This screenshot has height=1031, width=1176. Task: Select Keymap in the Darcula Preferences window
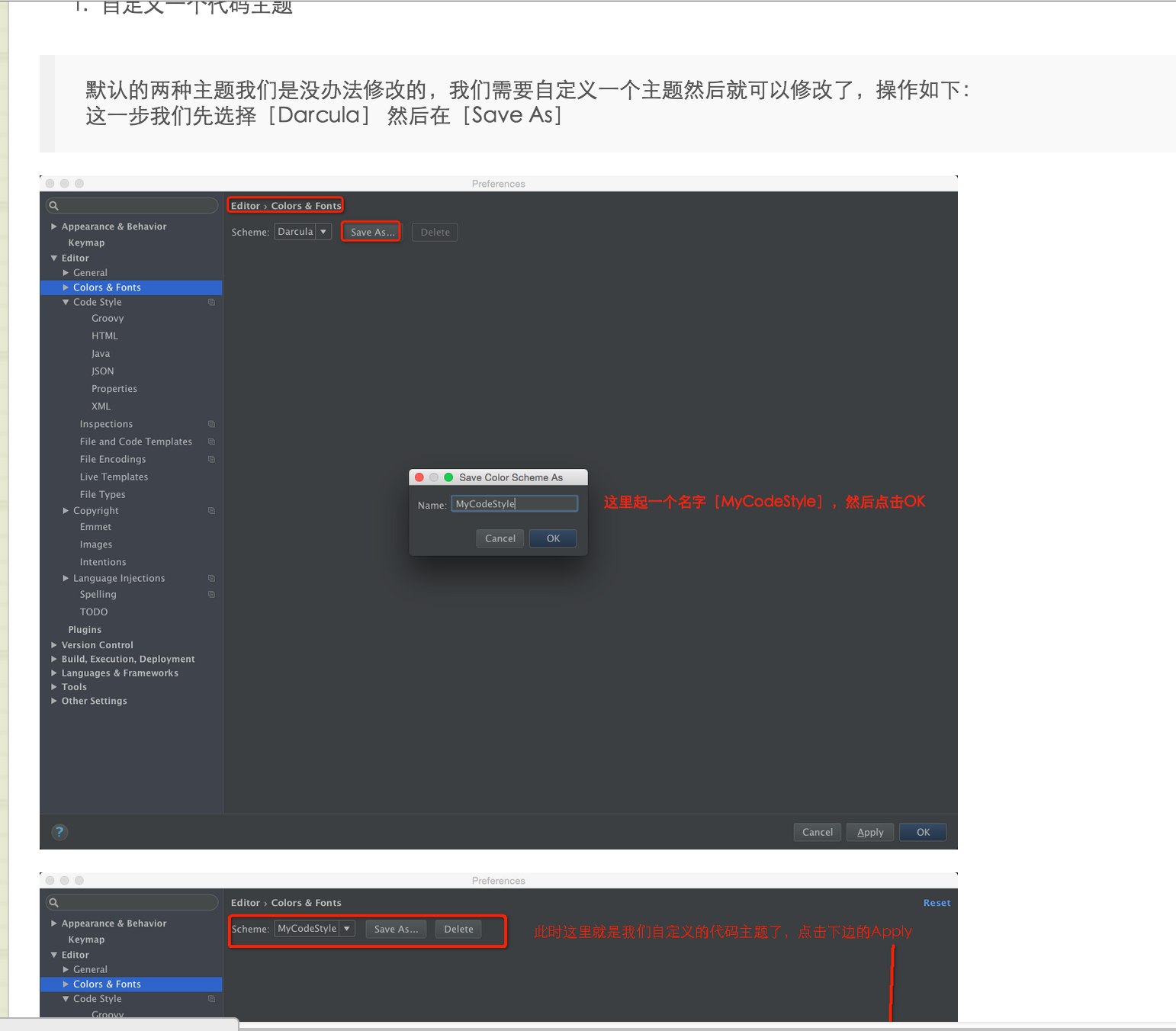[86, 242]
